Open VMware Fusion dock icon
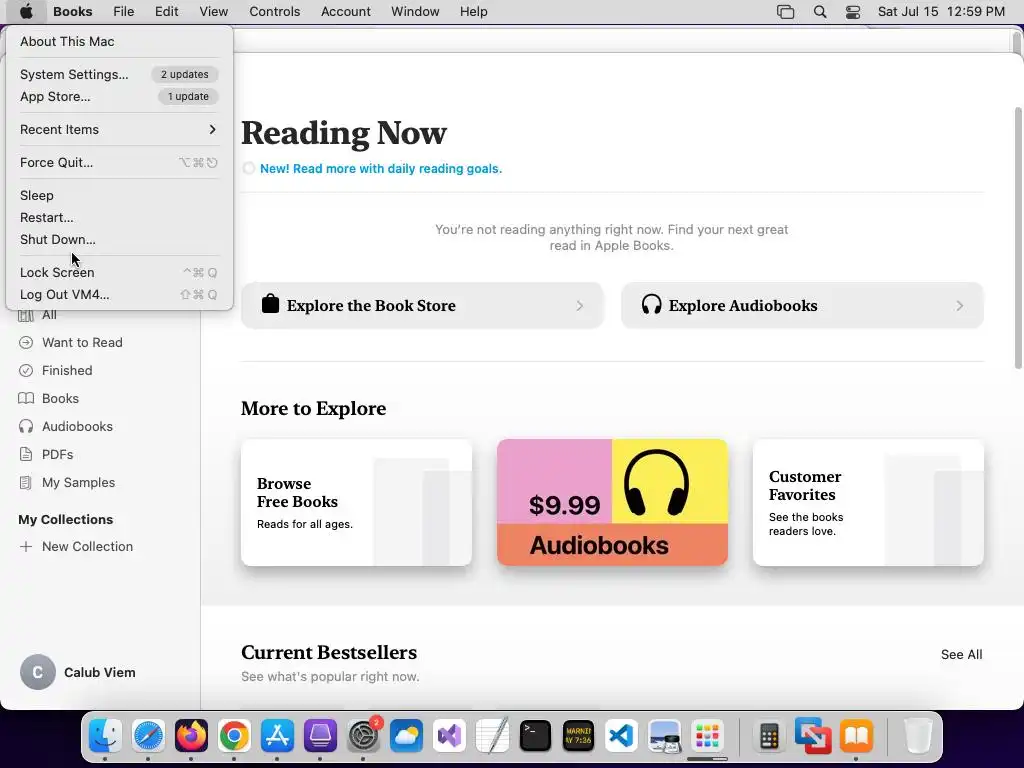Viewport: 1024px width, 768px height. pos(812,736)
